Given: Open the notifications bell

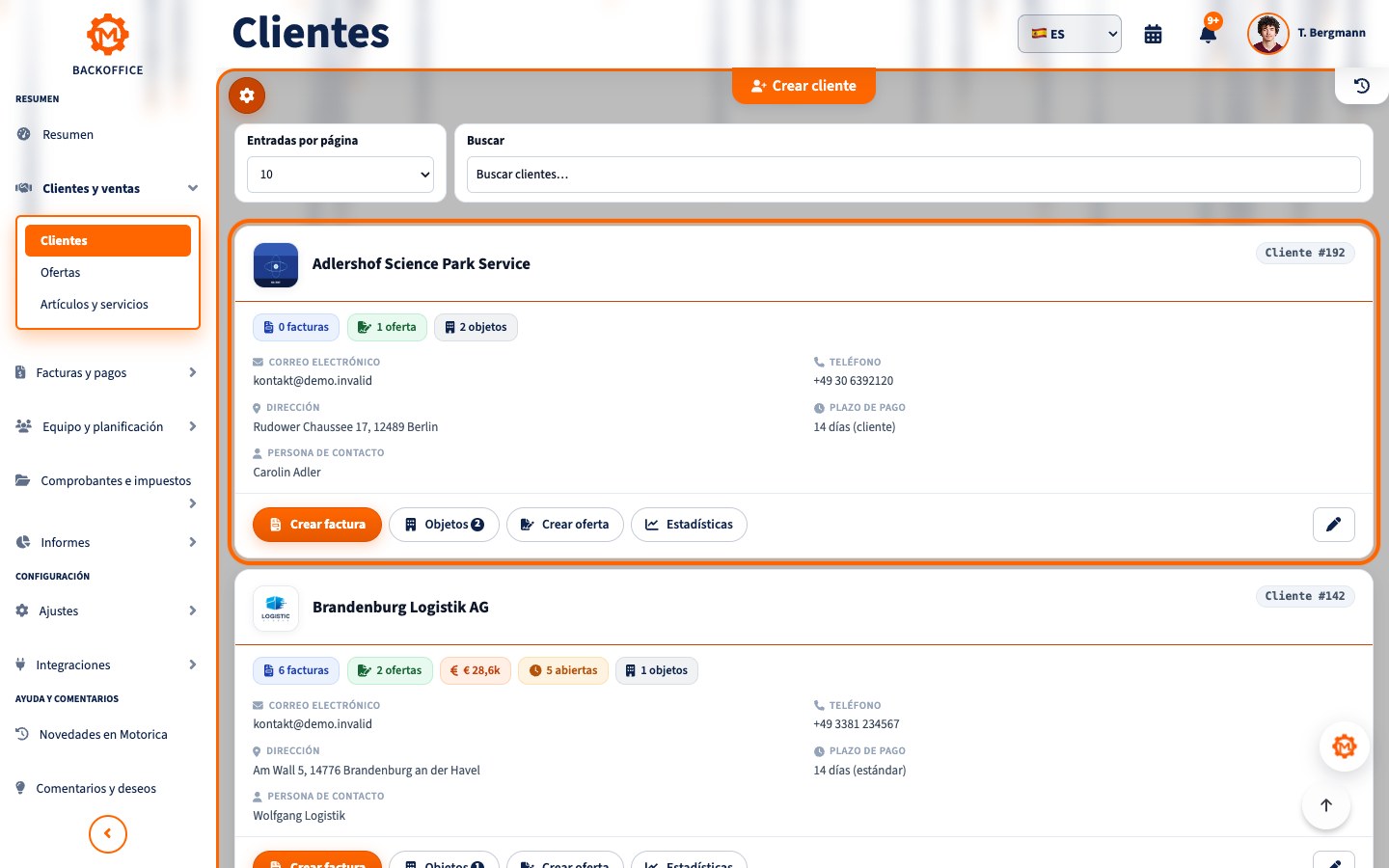Looking at the screenshot, I should (x=1208, y=34).
